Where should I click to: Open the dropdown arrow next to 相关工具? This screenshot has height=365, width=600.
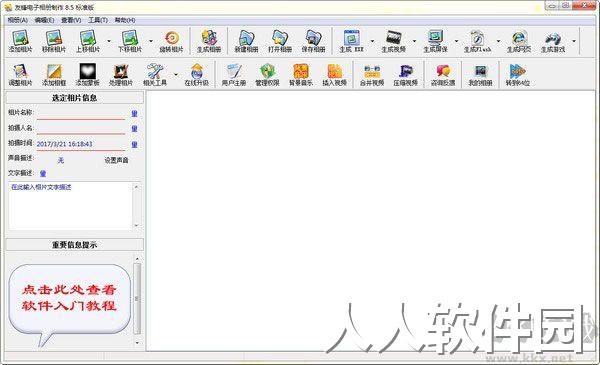point(176,74)
